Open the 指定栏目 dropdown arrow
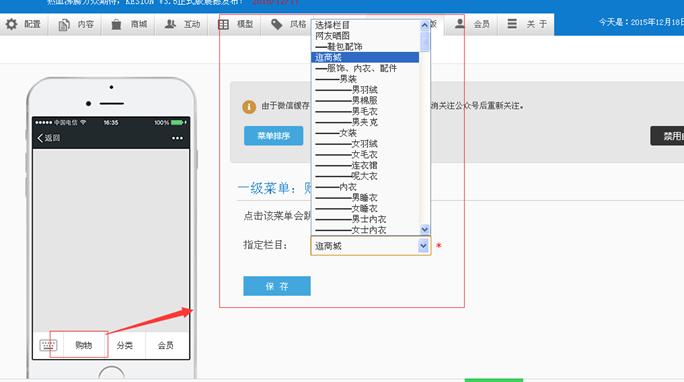The height and width of the screenshot is (382, 684). point(423,246)
